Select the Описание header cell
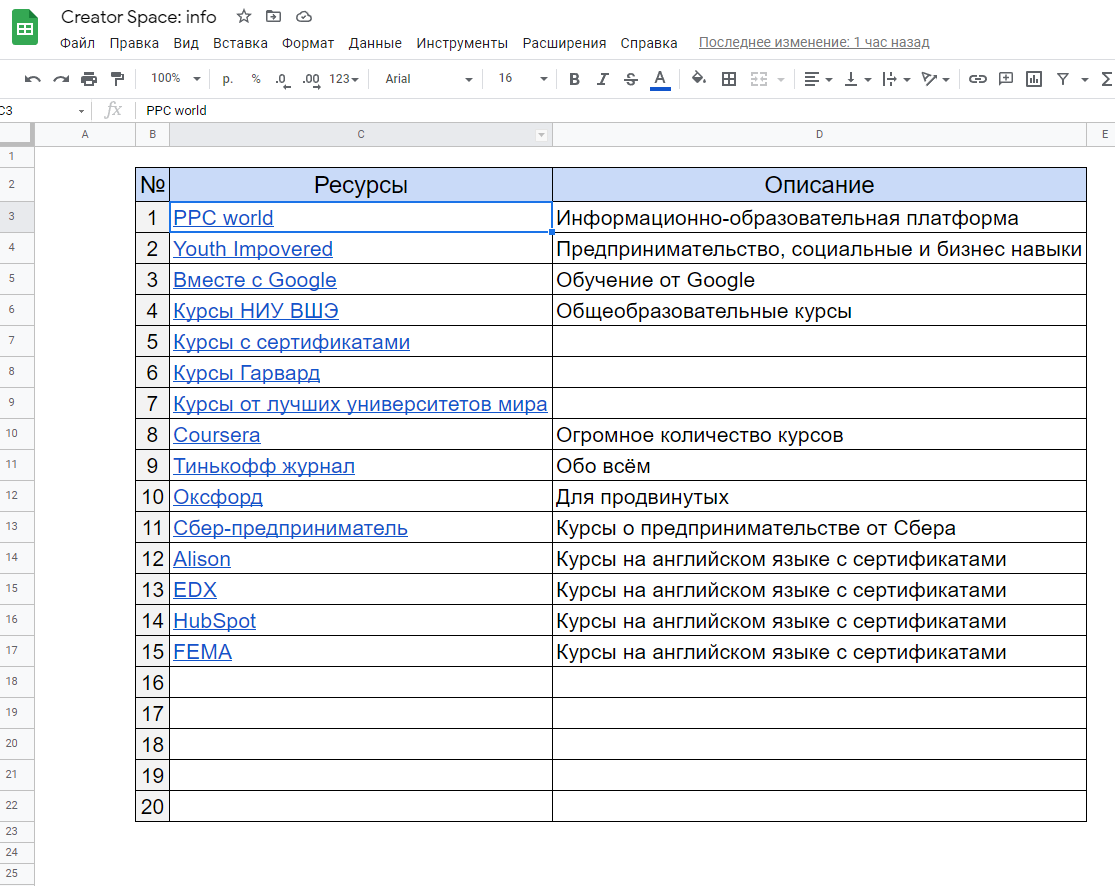Viewport: 1115px width, 886px height. pos(819,185)
